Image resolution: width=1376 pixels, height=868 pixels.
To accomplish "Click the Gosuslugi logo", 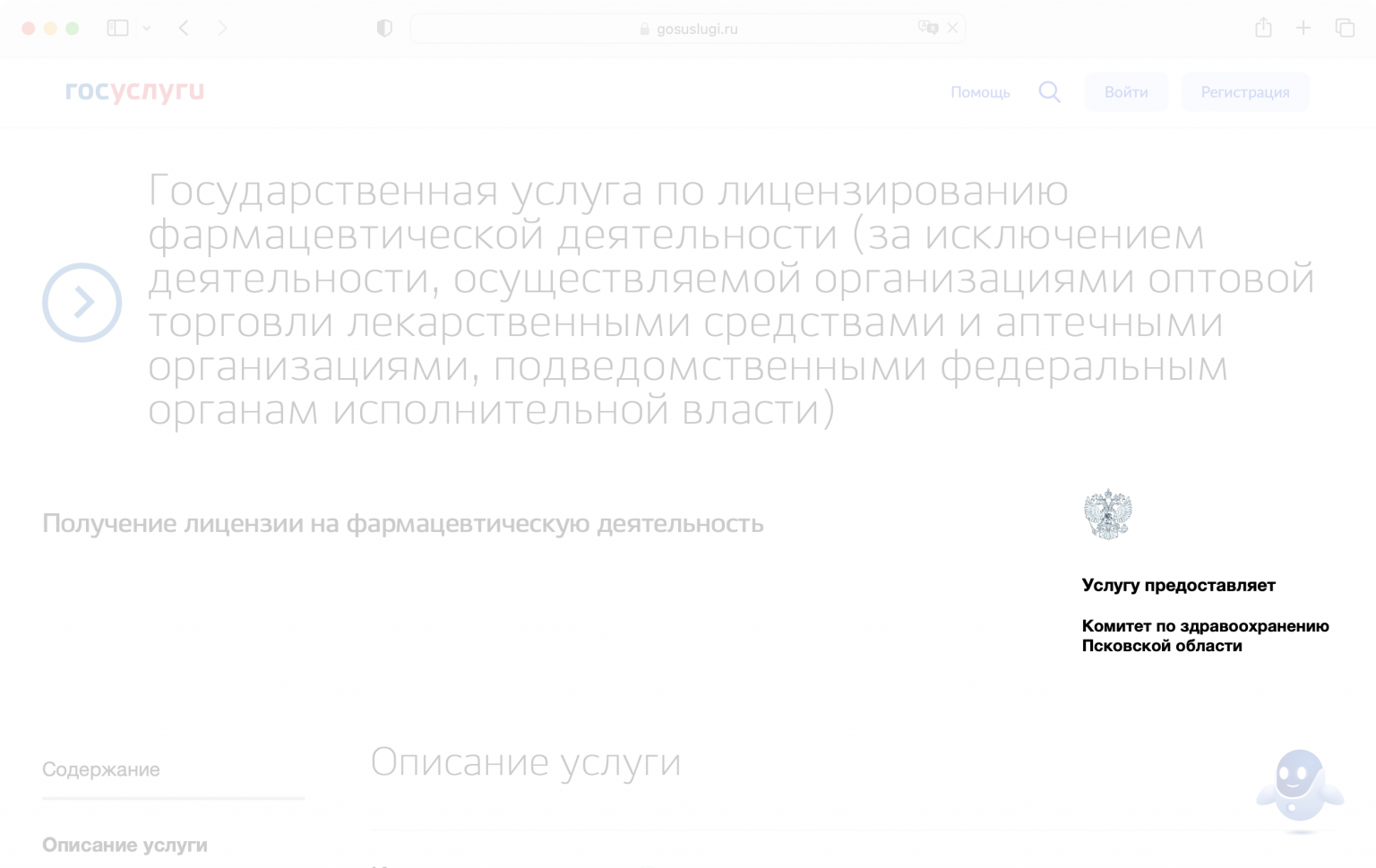I will point(134,90).
